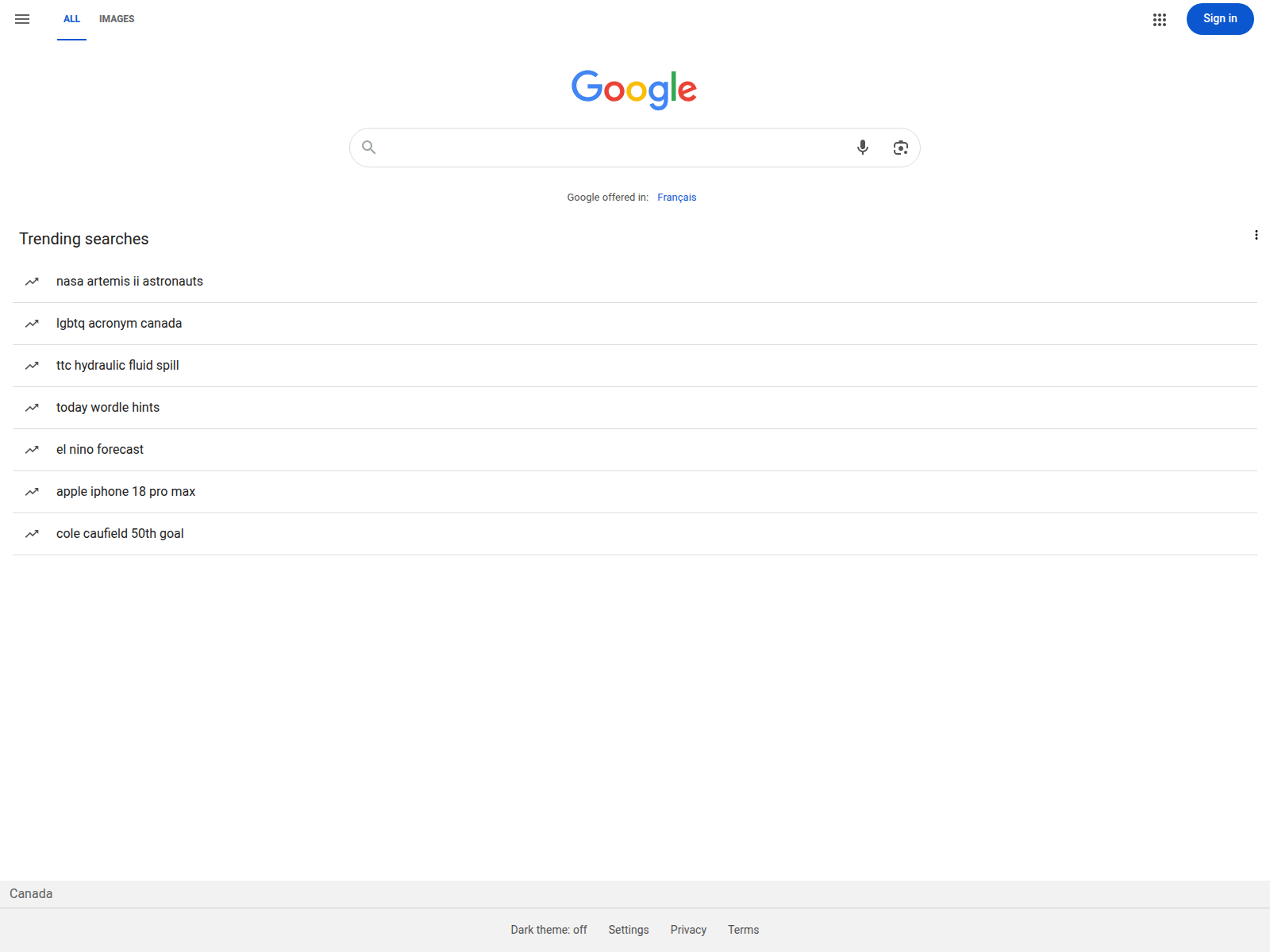Click the Google logo

click(x=634, y=90)
